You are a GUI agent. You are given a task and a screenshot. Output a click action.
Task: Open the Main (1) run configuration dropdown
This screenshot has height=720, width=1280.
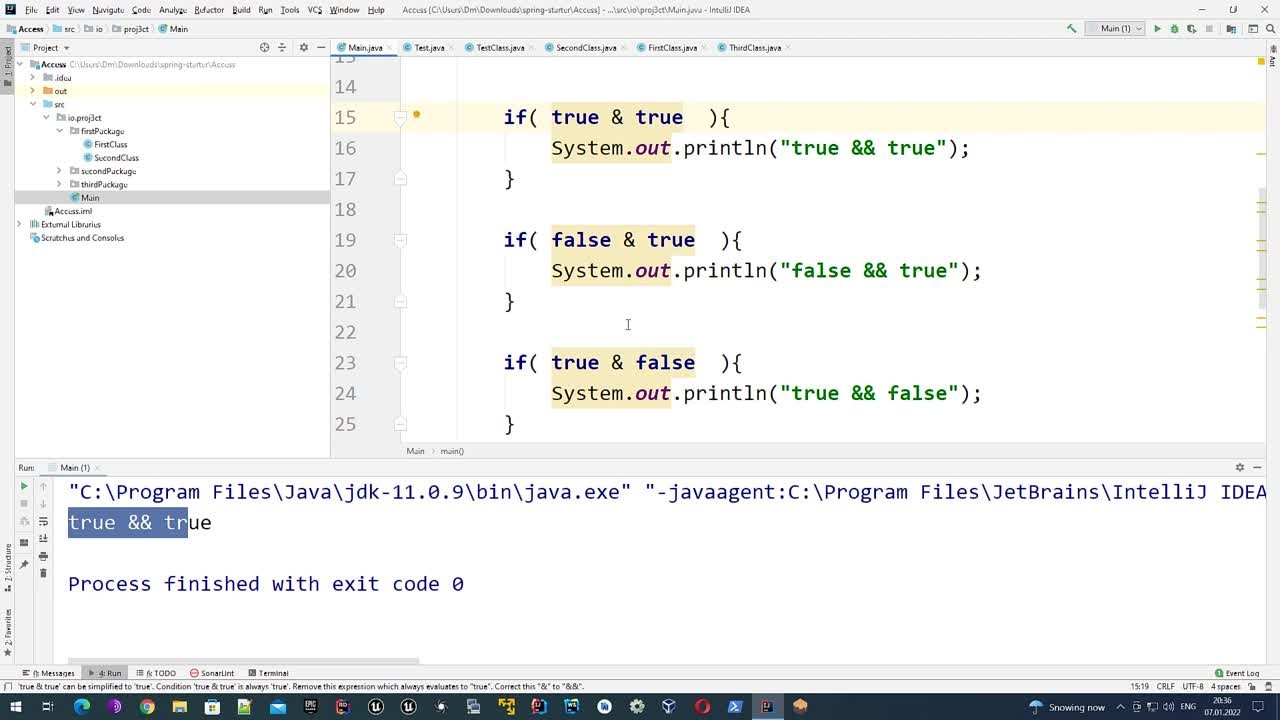click(x=1120, y=29)
